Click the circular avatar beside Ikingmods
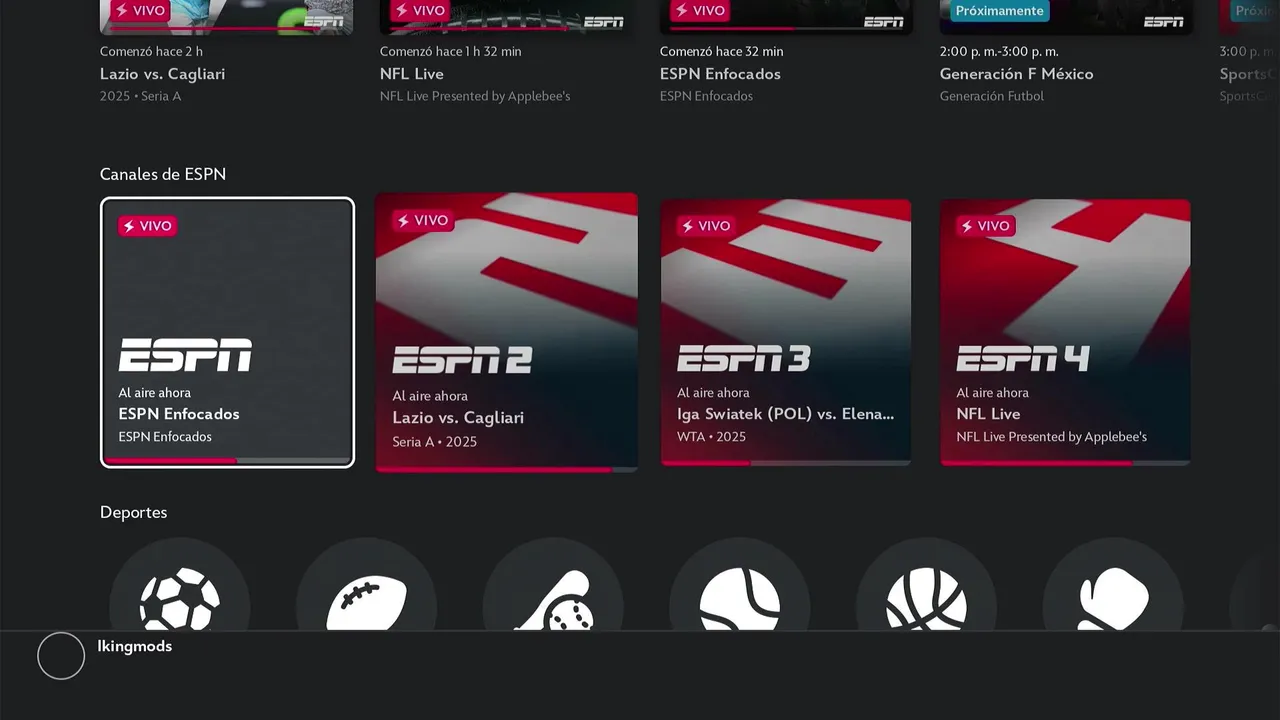This screenshot has width=1280, height=720. coord(61,656)
